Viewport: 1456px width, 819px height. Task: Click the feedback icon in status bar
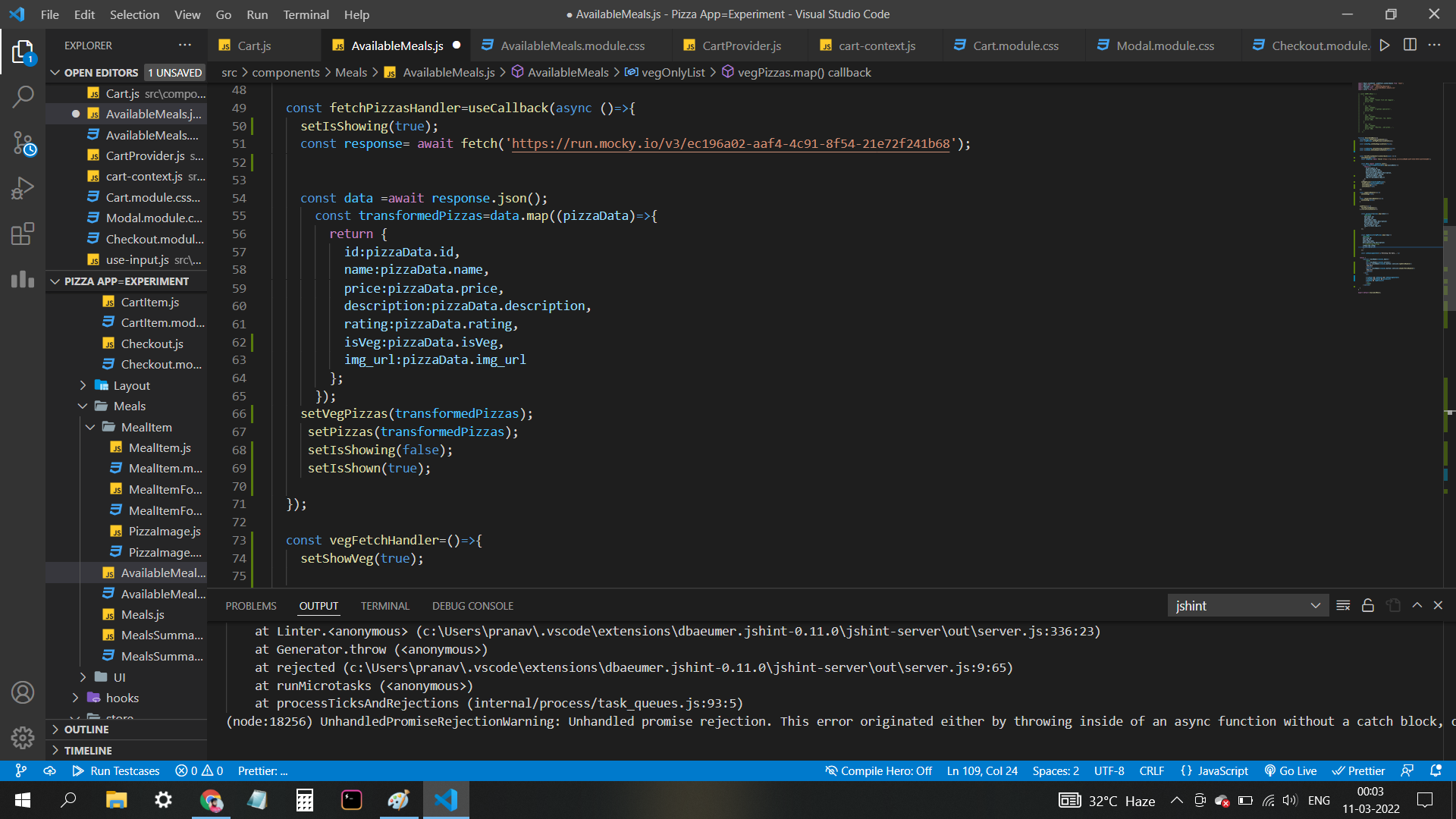(x=1407, y=770)
